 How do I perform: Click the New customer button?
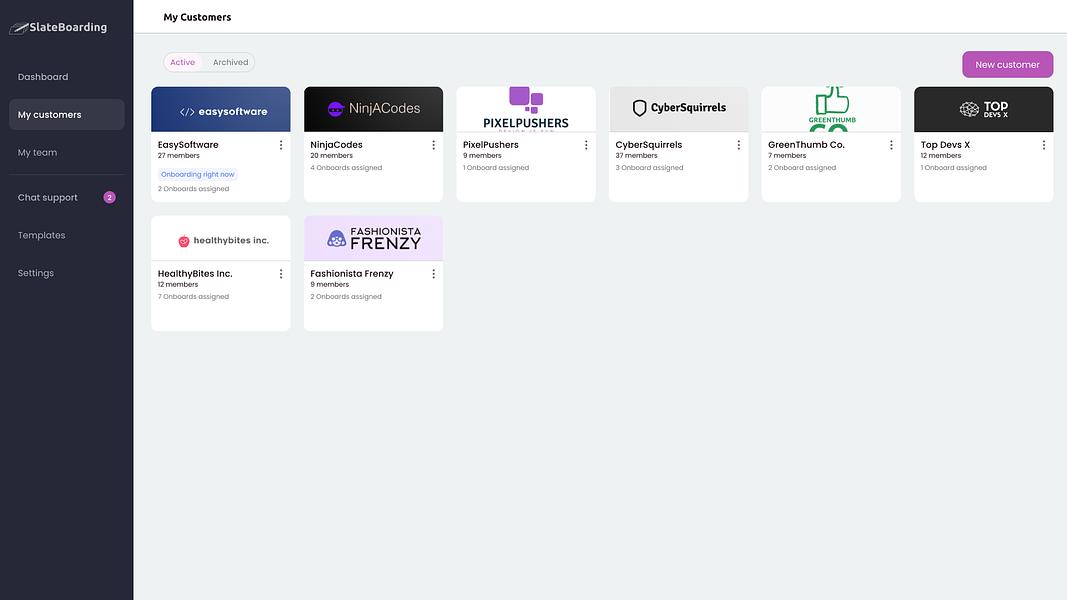pyautogui.click(x=1007, y=65)
